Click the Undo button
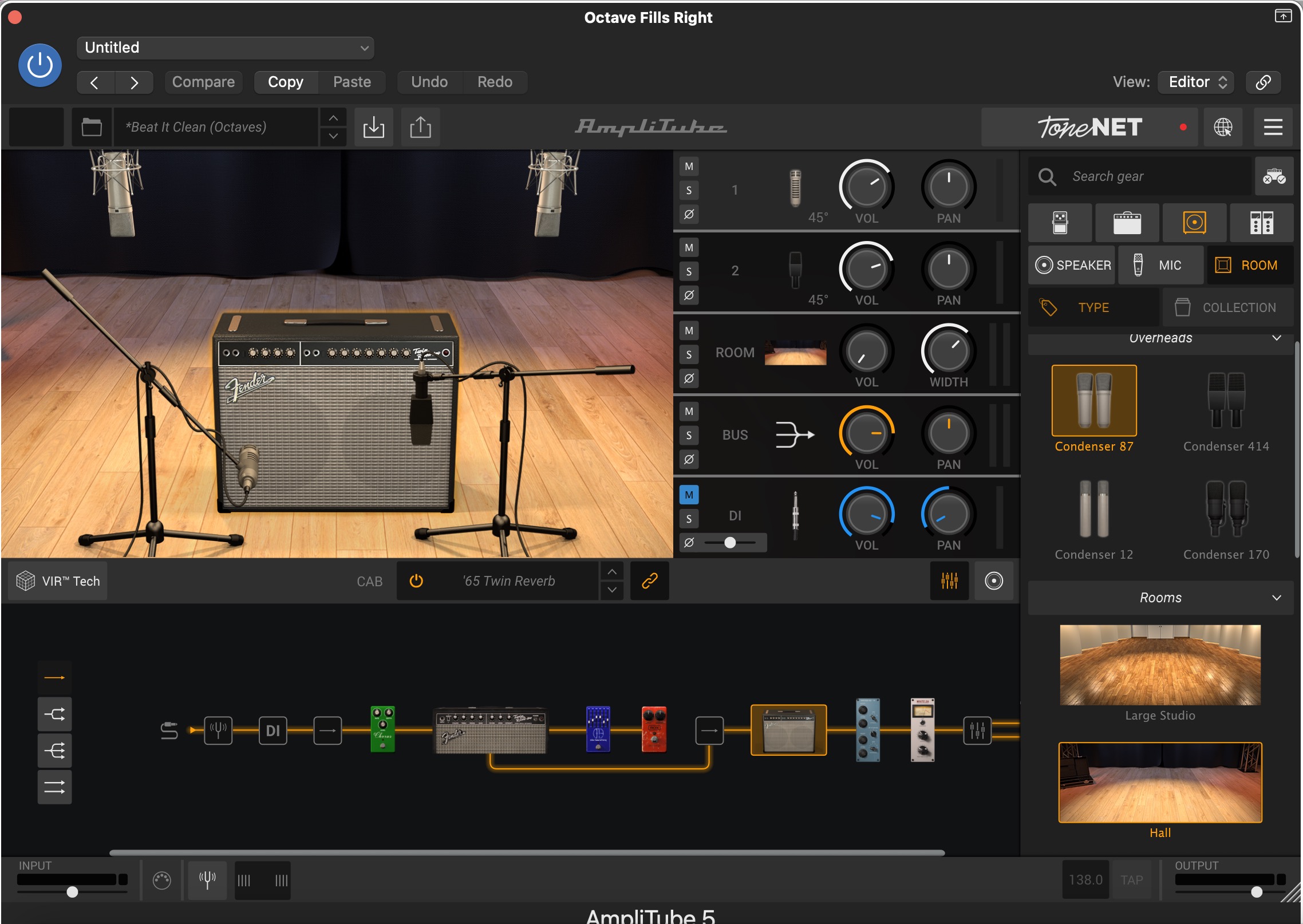 pyautogui.click(x=429, y=82)
